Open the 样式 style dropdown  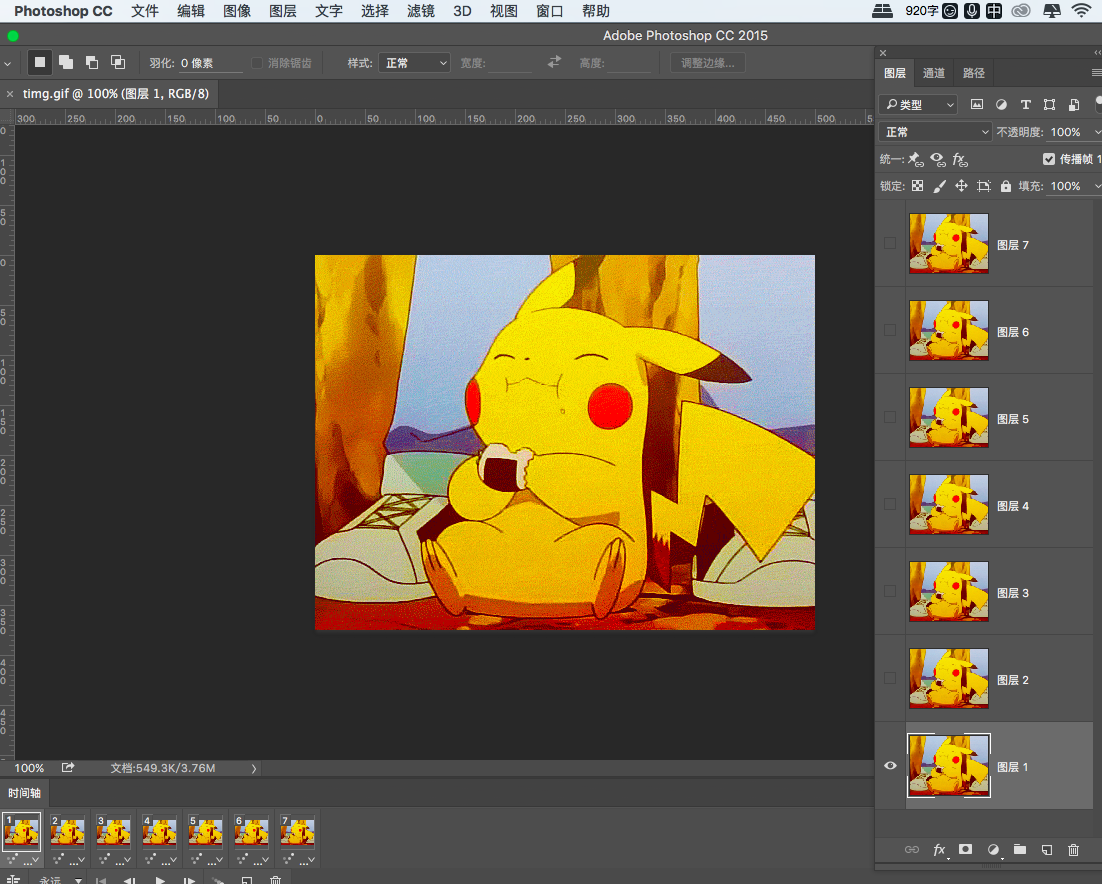coord(414,63)
